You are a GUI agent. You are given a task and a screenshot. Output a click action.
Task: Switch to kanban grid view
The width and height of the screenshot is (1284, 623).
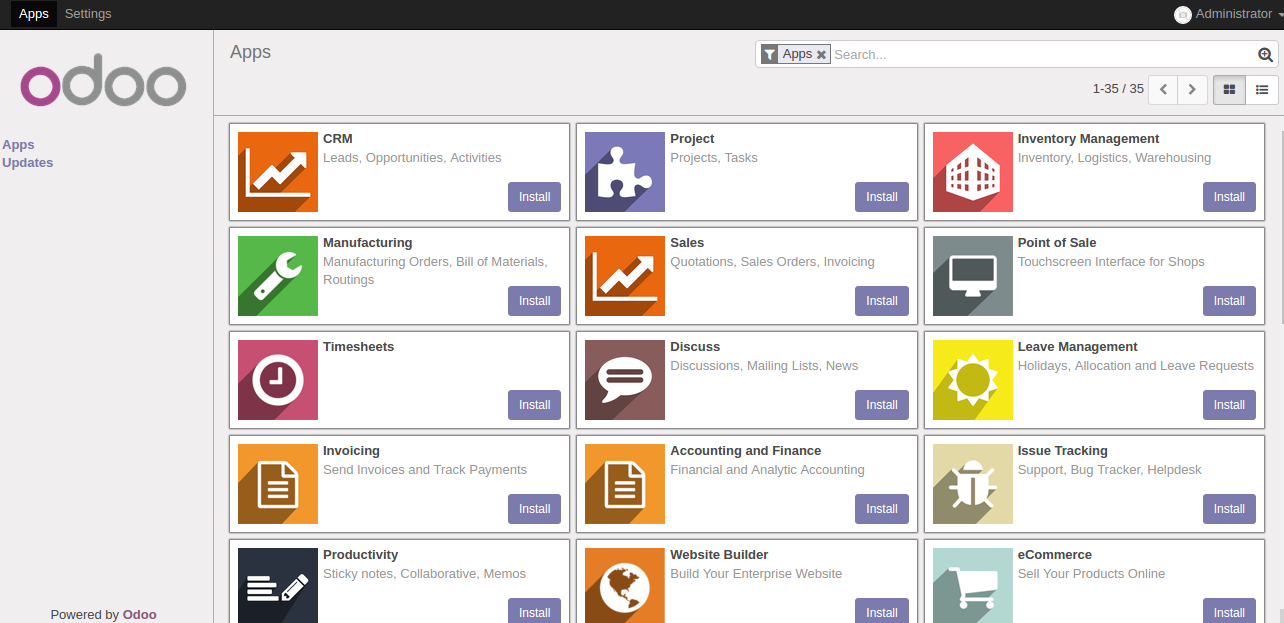(x=1229, y=89)
